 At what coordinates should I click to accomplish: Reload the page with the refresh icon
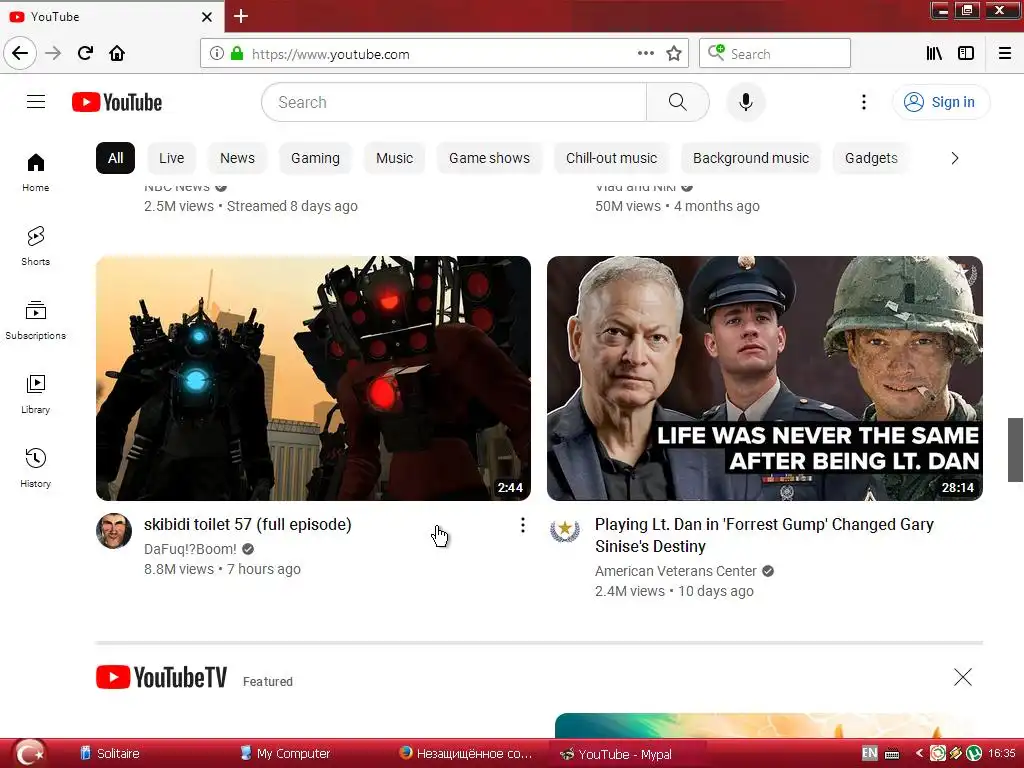pos(86,54)
